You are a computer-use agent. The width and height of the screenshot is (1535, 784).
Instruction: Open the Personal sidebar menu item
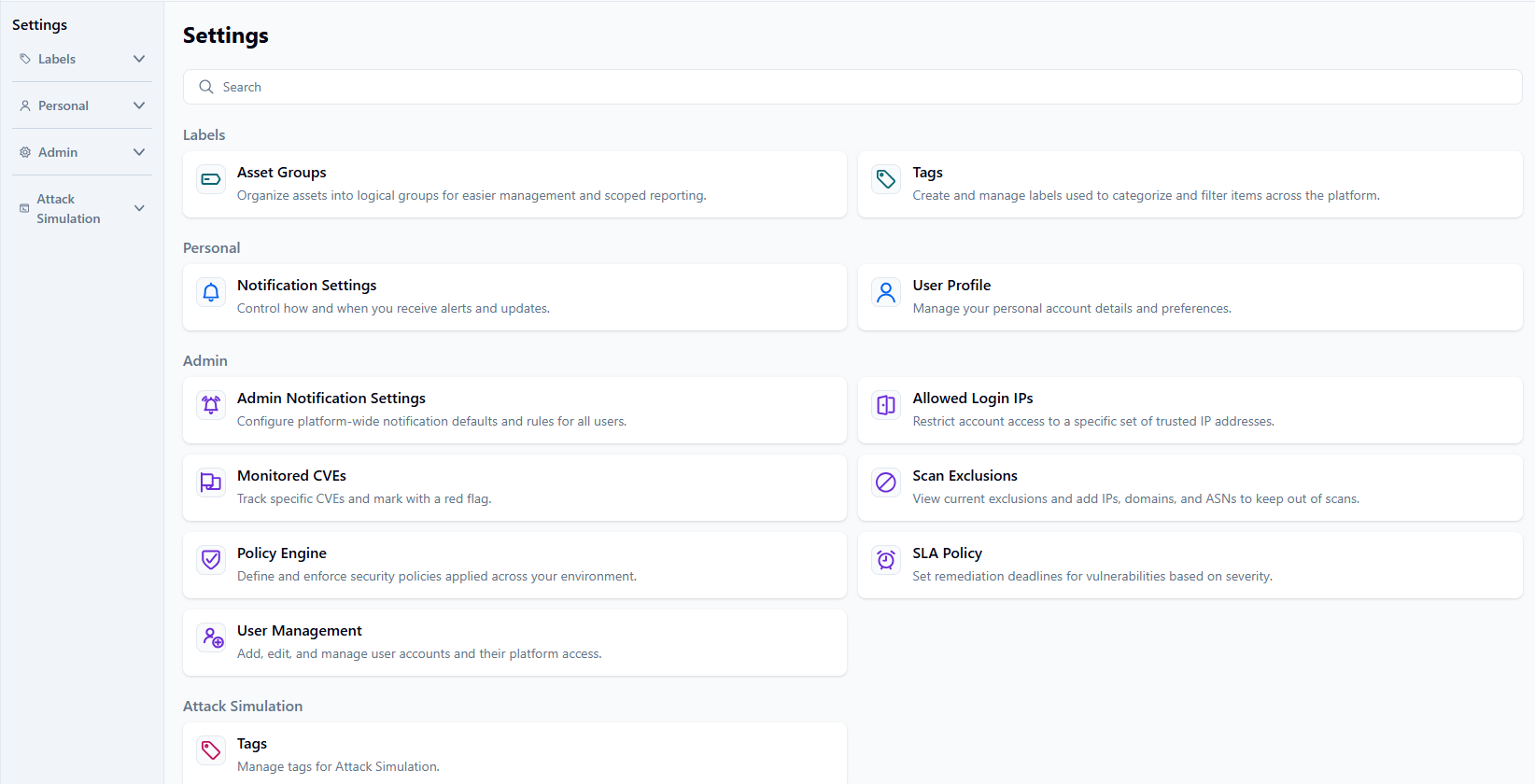[82, 105]
